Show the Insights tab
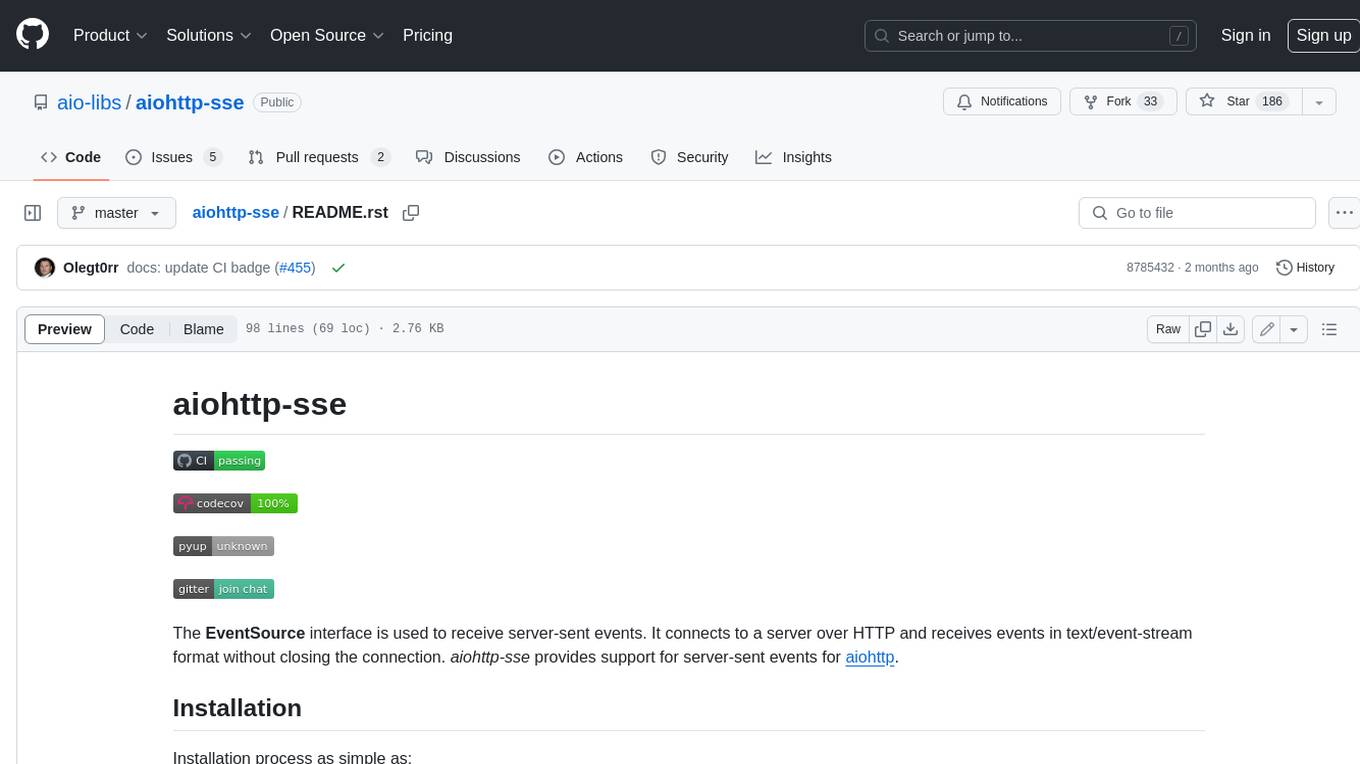The width and height of the screenshot is (1360, 764). (x=794, y=157)
